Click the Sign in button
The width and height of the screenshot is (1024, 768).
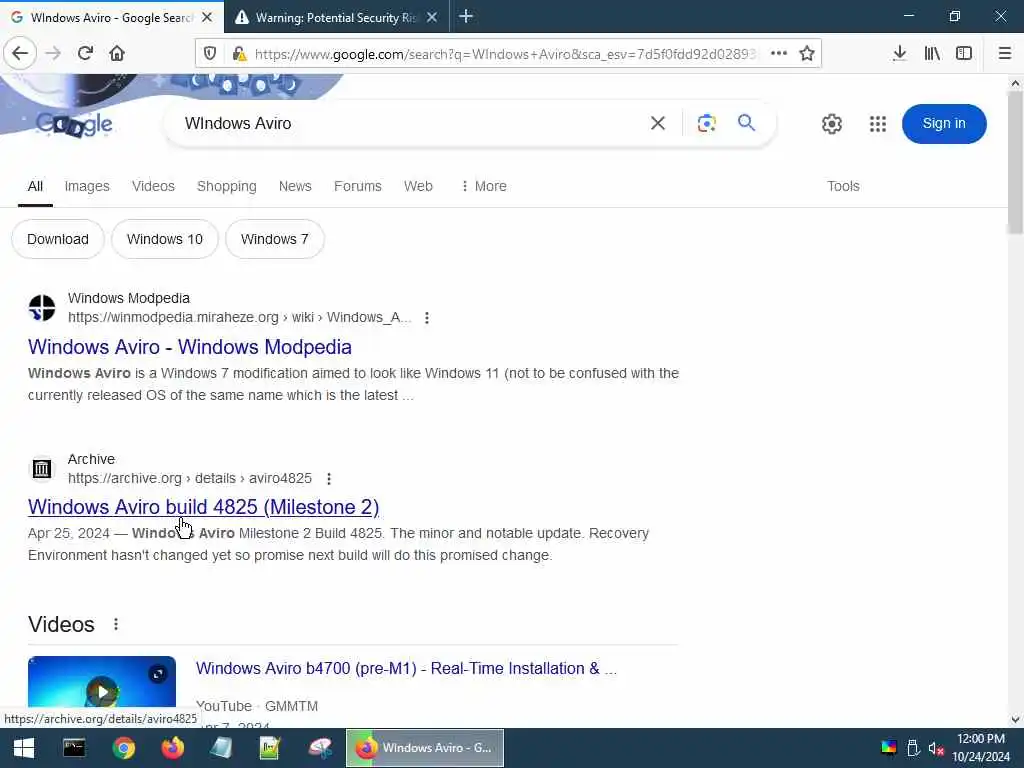click(944, 123)
